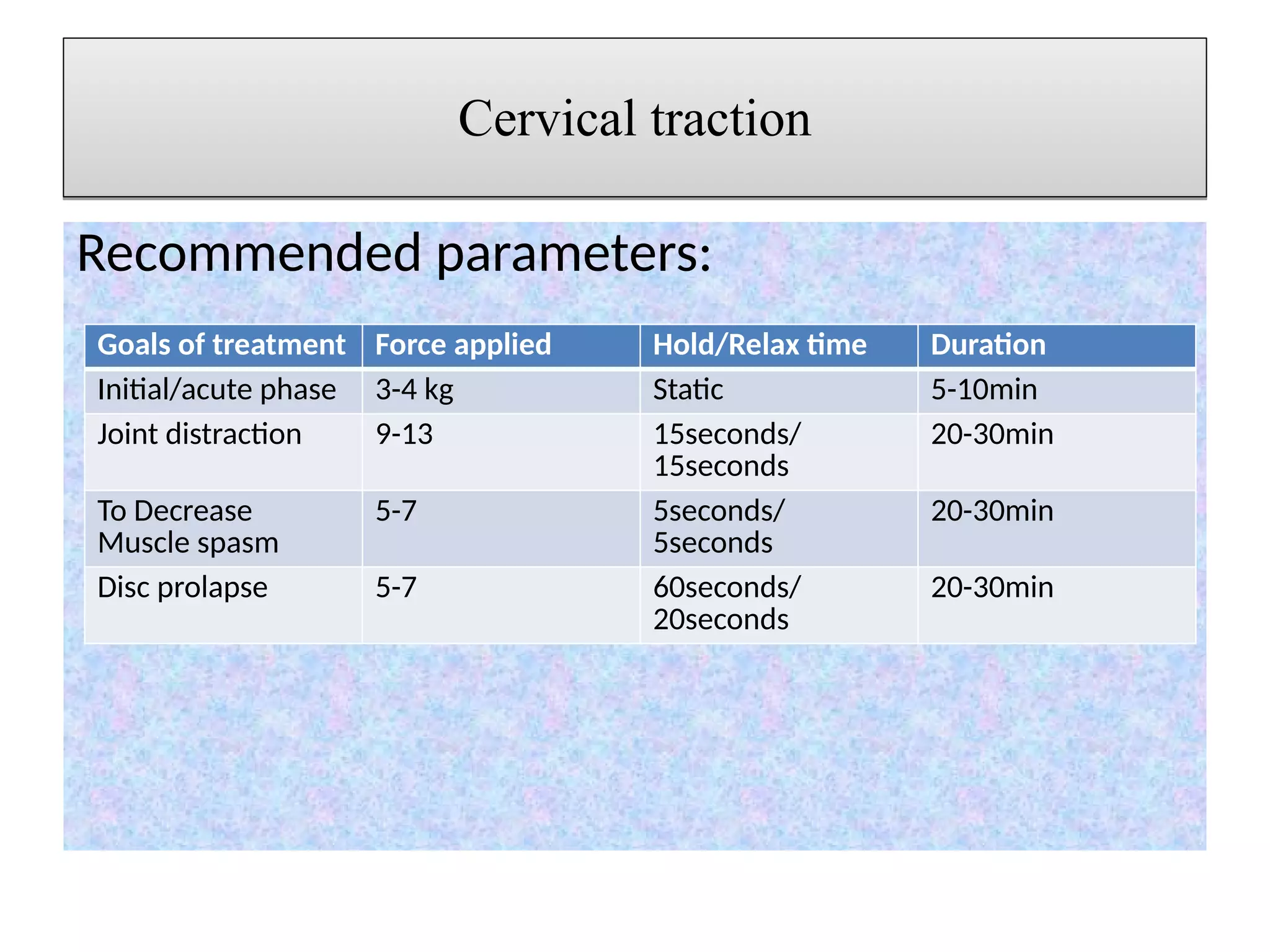1270x952 pixels.
Task: Click the "Duration" column header
Action: pyautogui.click(x=988, y=345)
